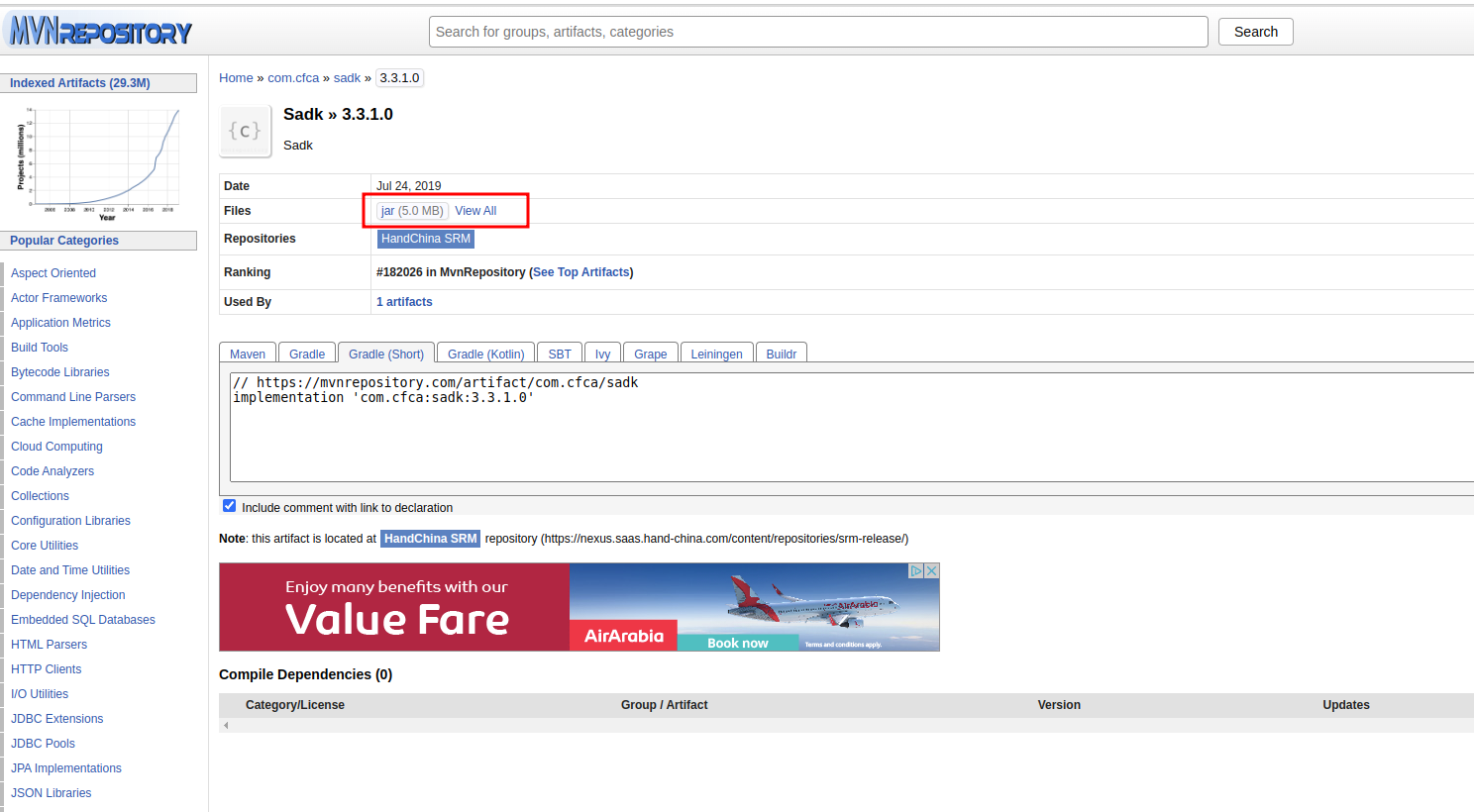This screenshot has height=812, width=1474.
Task: Close the AirArabia ad with X icon
Action: pyautogui.click(x=931, y=570)
